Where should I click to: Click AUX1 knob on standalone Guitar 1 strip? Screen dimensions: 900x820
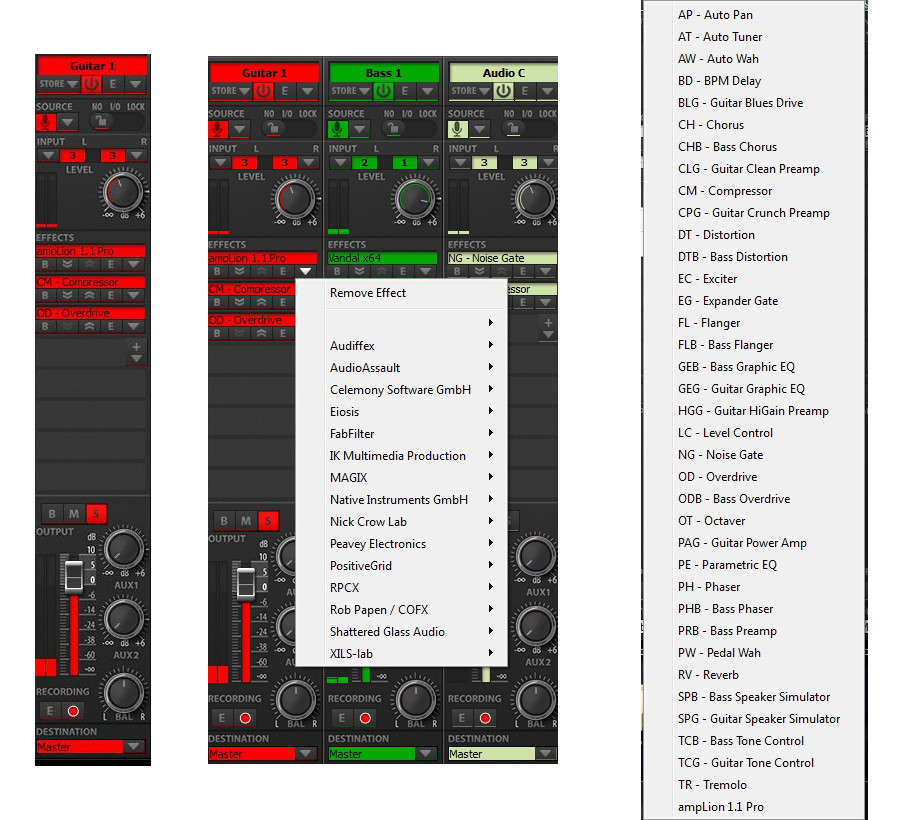(x=123, y=549)
